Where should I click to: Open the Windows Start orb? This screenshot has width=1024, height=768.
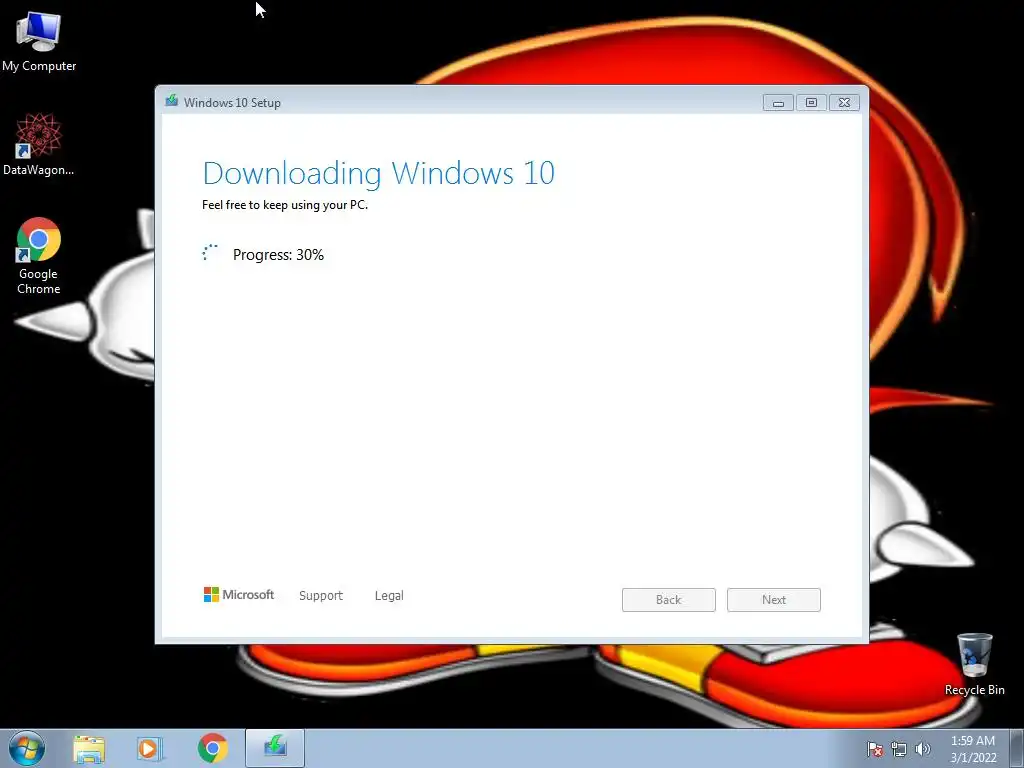pyautogui.click(x=27, y=748)
